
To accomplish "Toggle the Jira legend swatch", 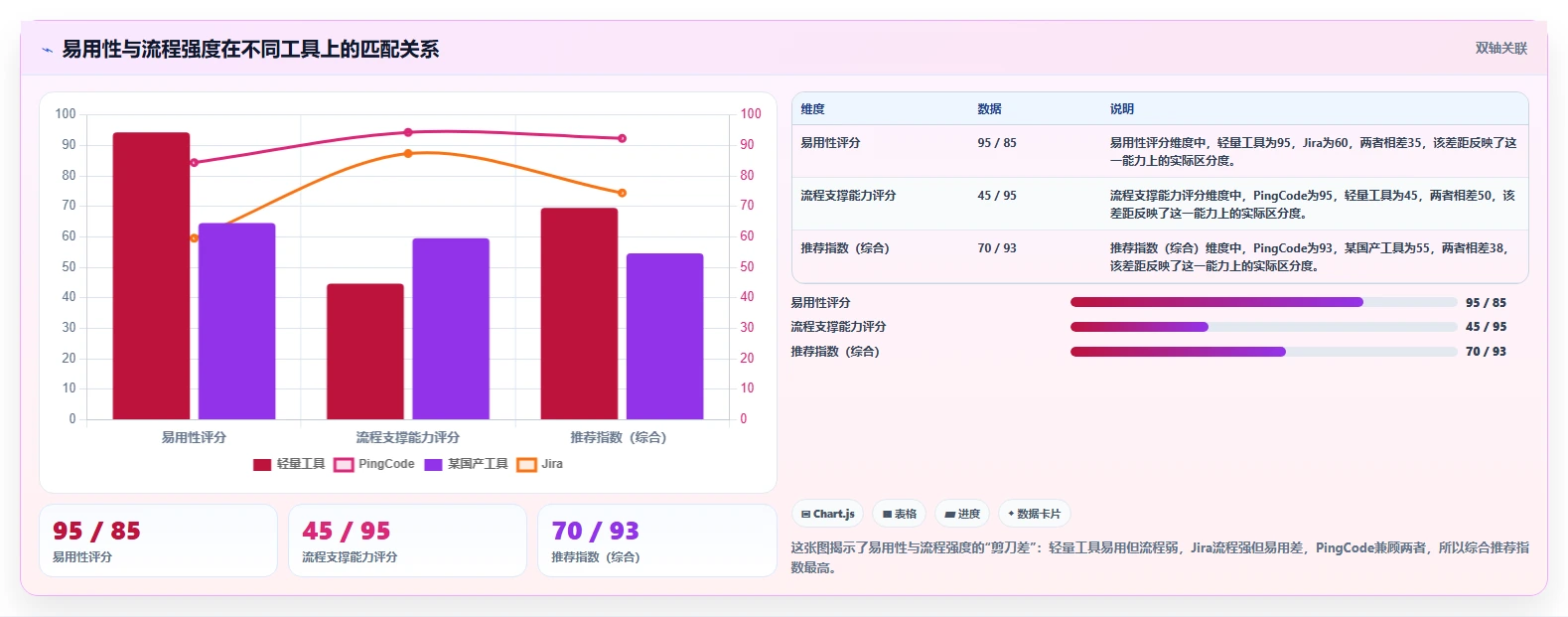I will (527, 464).
